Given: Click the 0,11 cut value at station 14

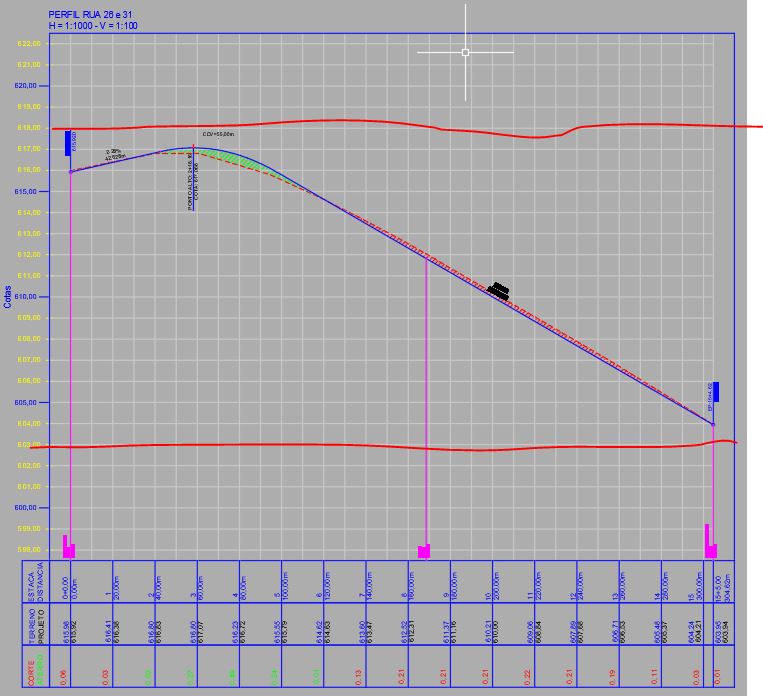Looking at the screenshot, I should [x=654, y=677].
